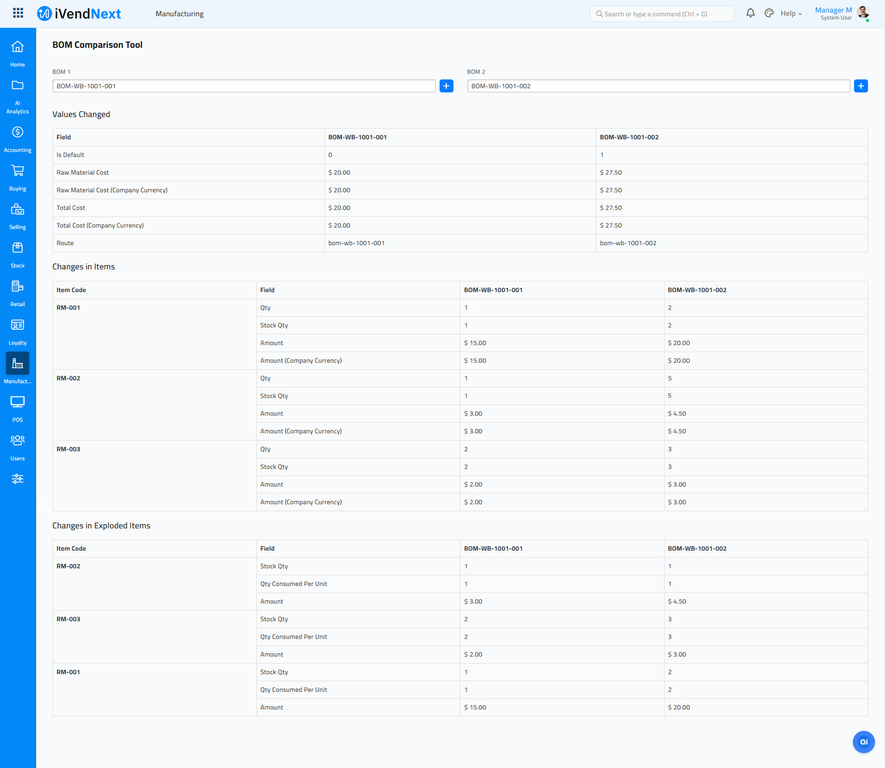Click 'Qty Consumed Per Unit' for exploded RM-002
This screenshot has width=885, height=768.
[293, 583]
